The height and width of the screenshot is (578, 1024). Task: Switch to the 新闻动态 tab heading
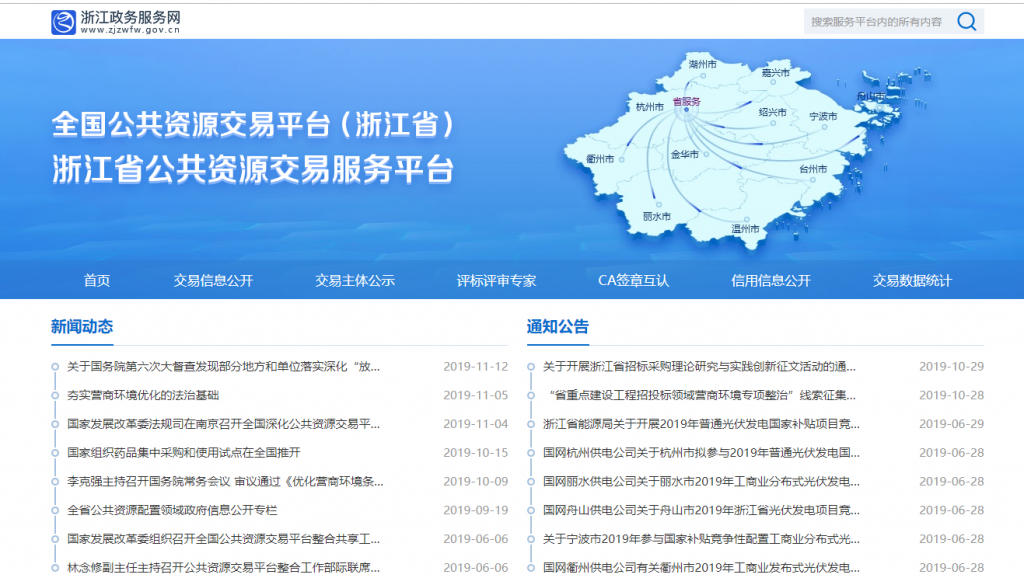click(x=82, y=327)
